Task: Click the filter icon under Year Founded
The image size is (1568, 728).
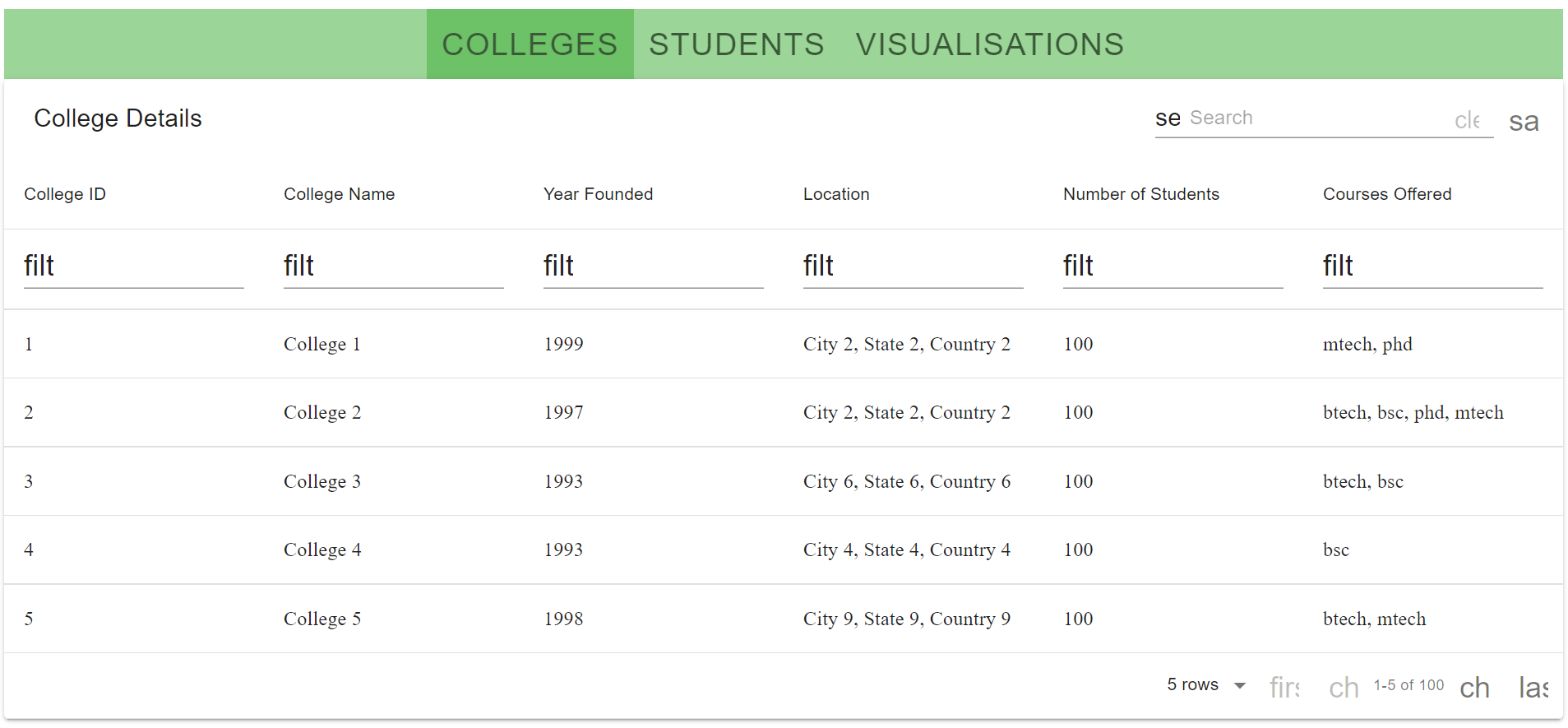Action: click(558, 266)
